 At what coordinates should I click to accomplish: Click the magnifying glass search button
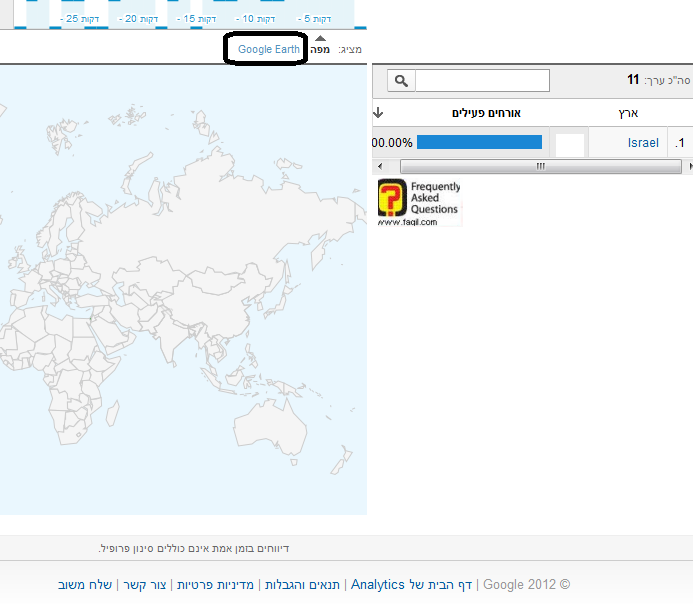coord(399,81)
